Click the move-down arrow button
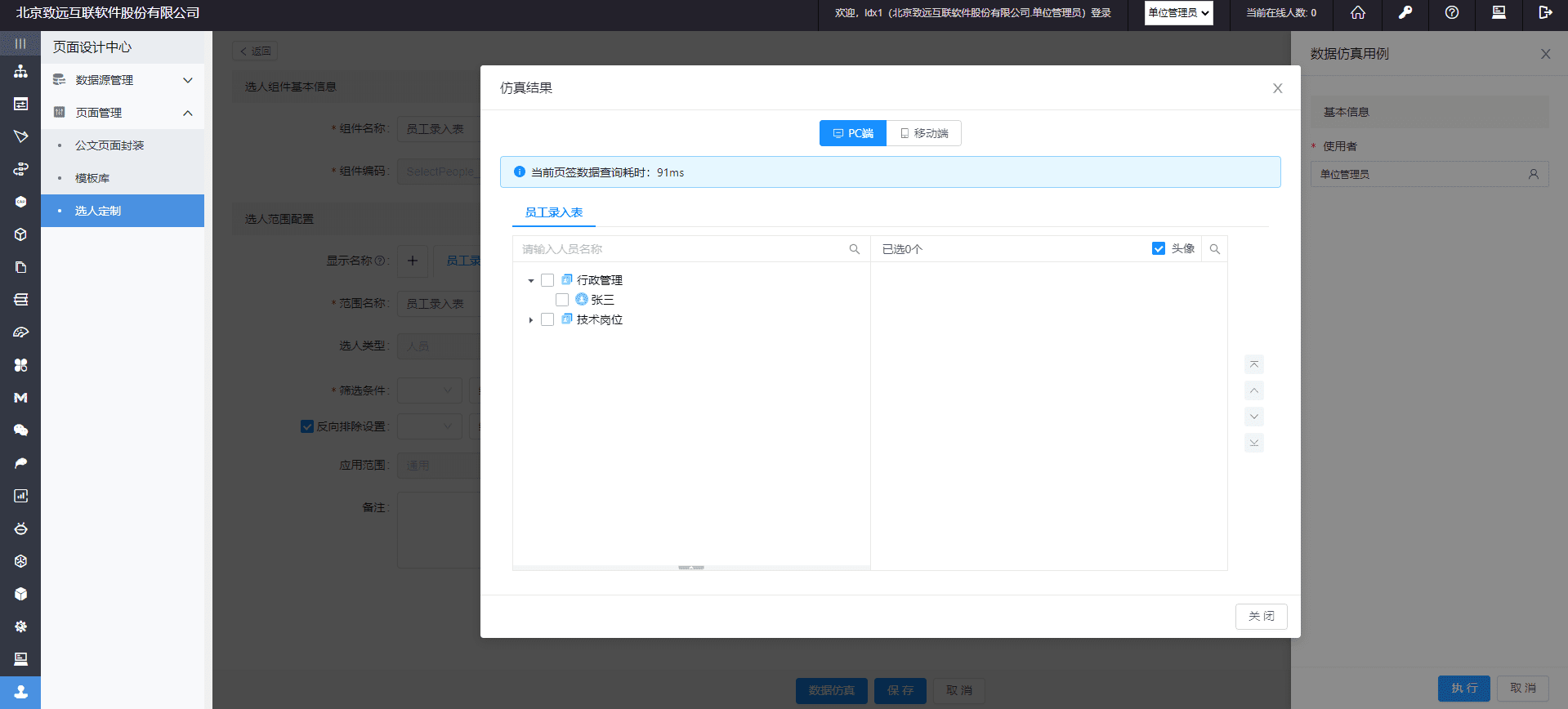This screenshot has width=1568, height=709. pyautogui.click(x=1254, y=417)
